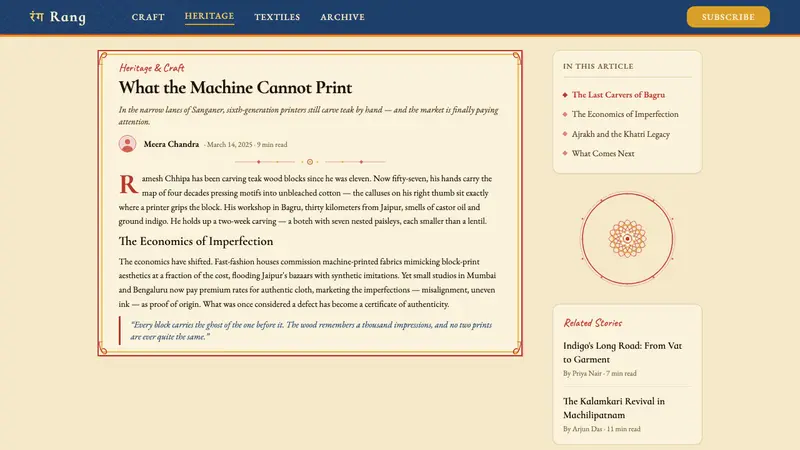
Task: Click the article title What the Machine Cannot Print
Action: (235, 88)
